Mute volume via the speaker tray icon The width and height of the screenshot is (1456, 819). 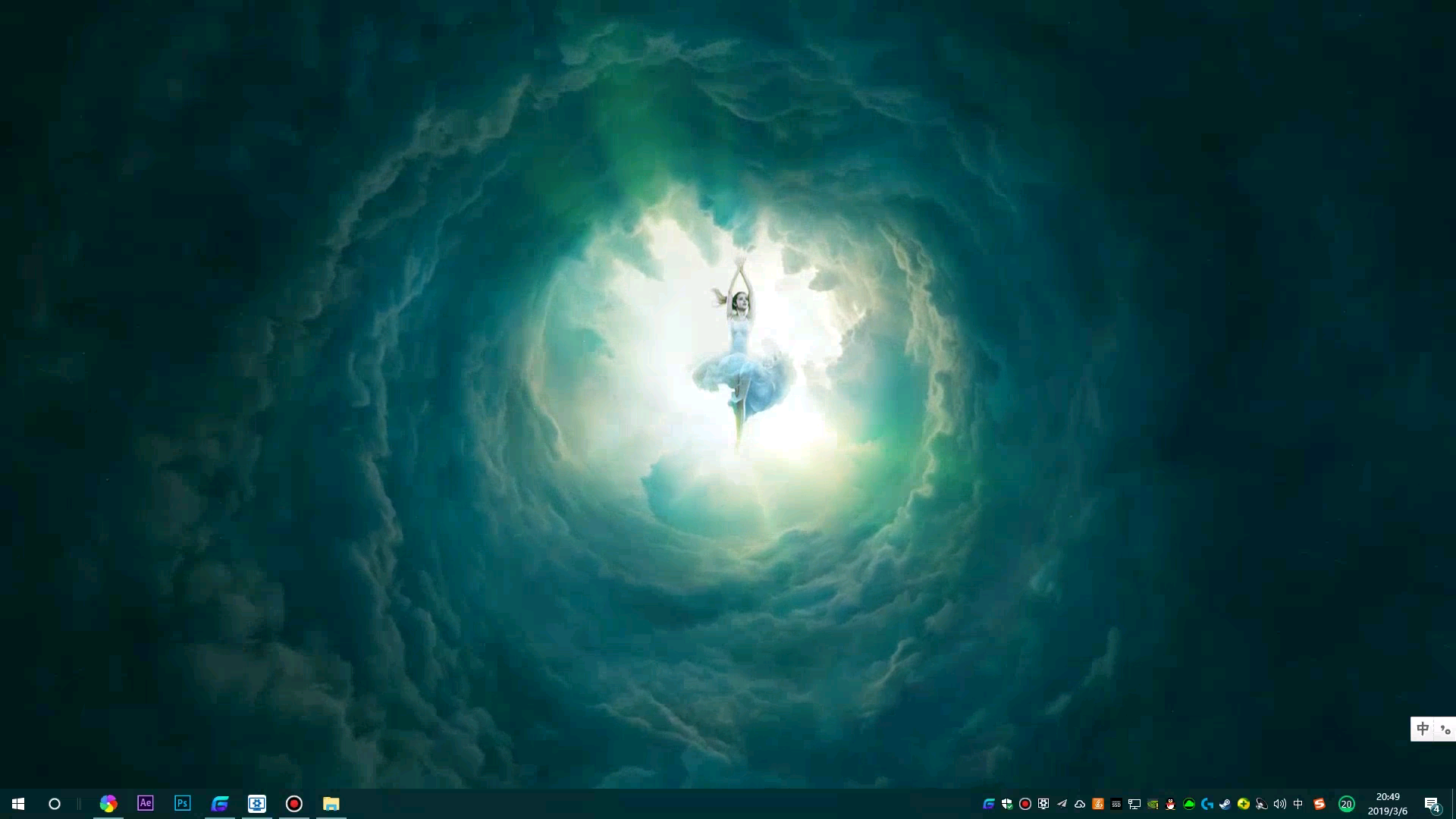pyautogui.click(x=1280, y=804)
